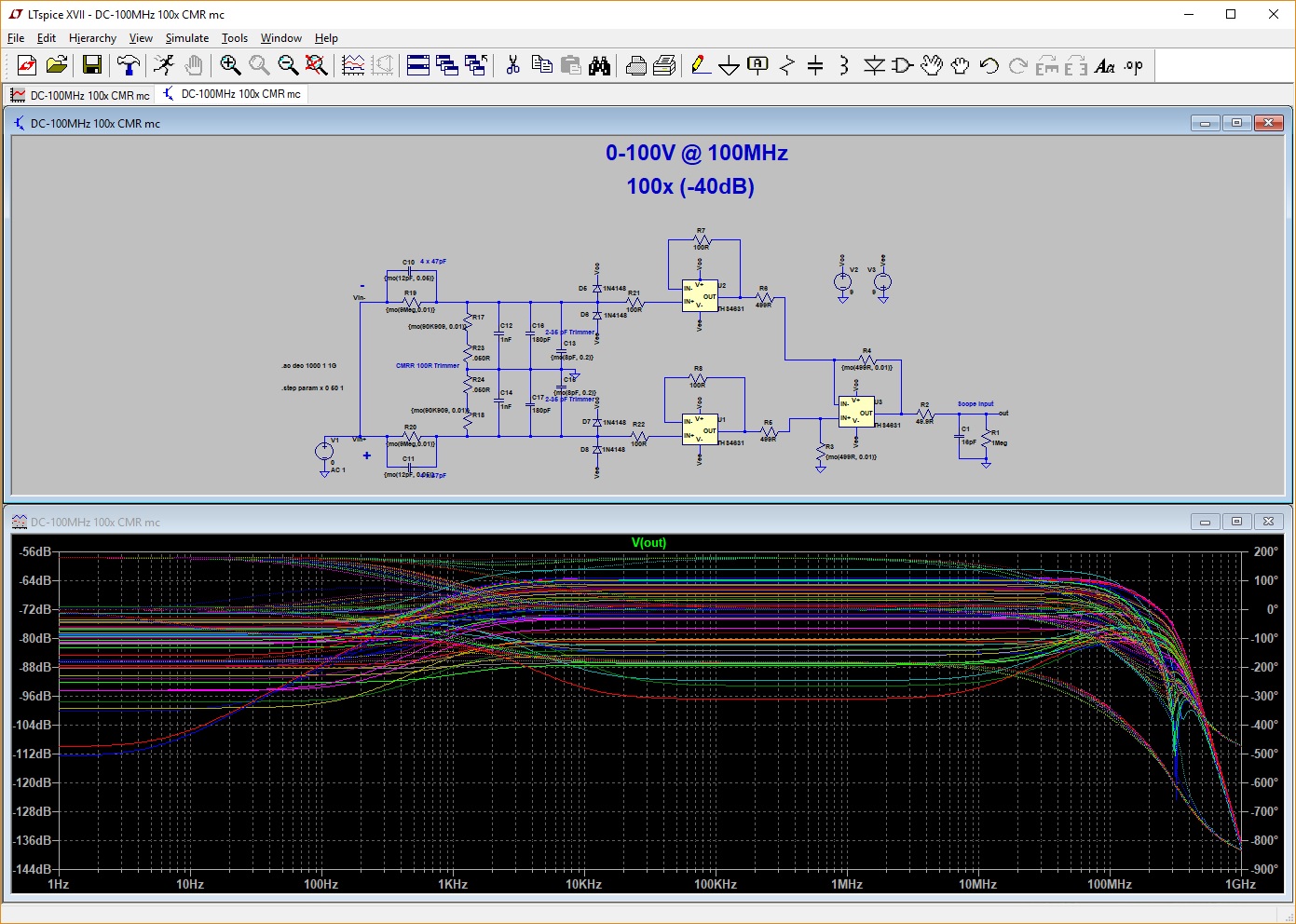This screenshot has height=924, width=1296.
Task: Open the Simulate menu
Action: pyautogui.click(x=186, y=38)
